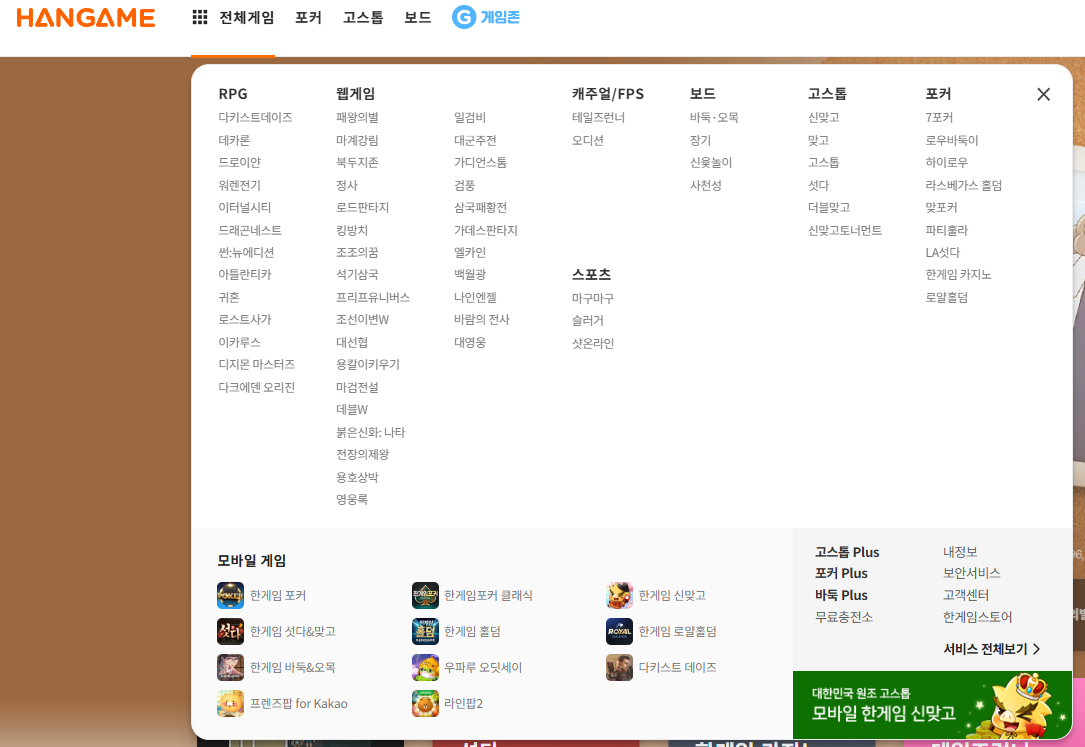
Task: Close the all-games menu panel
Action: click(x=1043, y=94)
